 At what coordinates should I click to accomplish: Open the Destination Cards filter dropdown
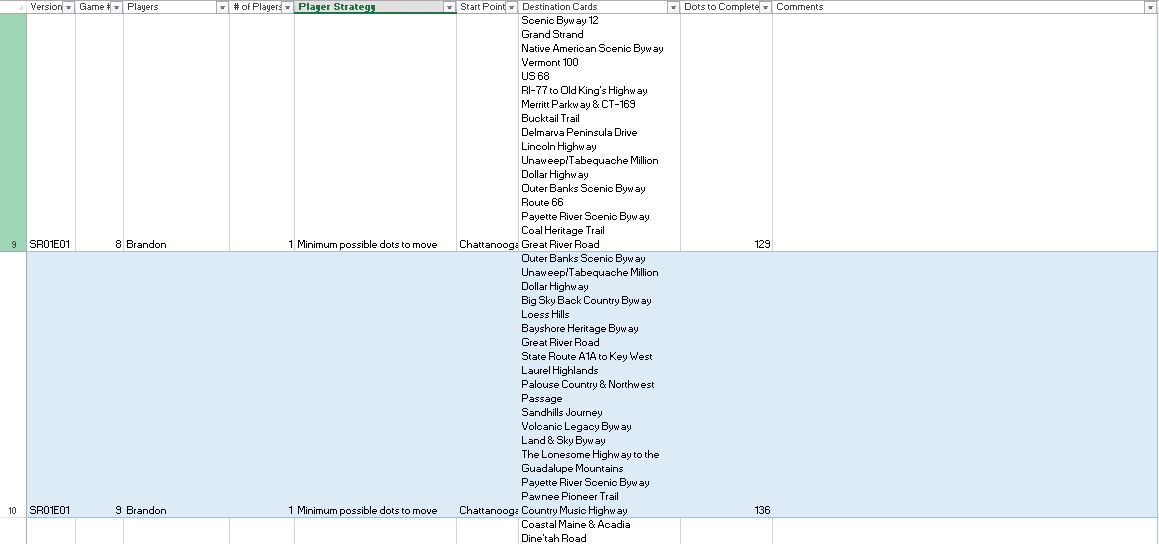[673, 7]
